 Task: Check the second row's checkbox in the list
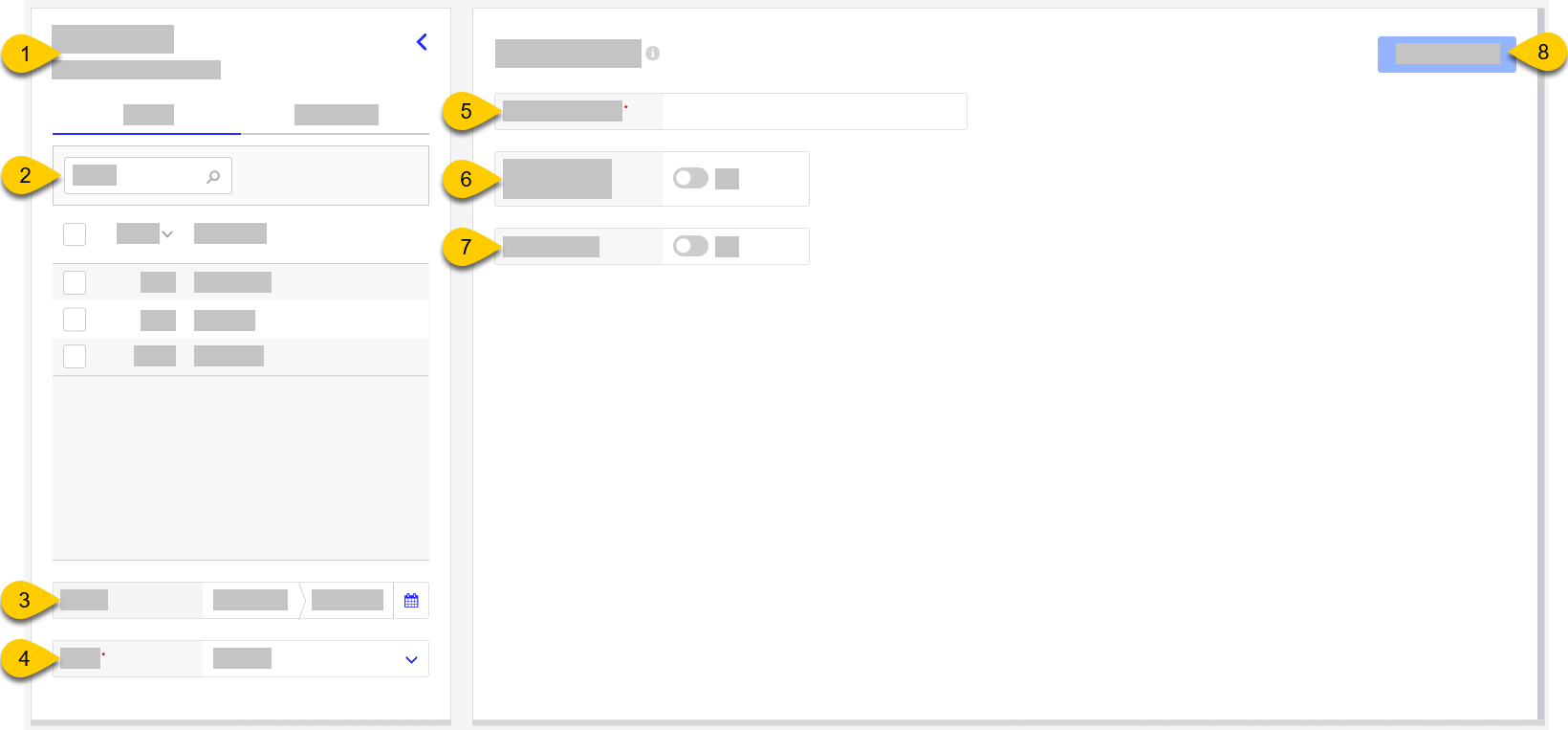tap(74, 319)
